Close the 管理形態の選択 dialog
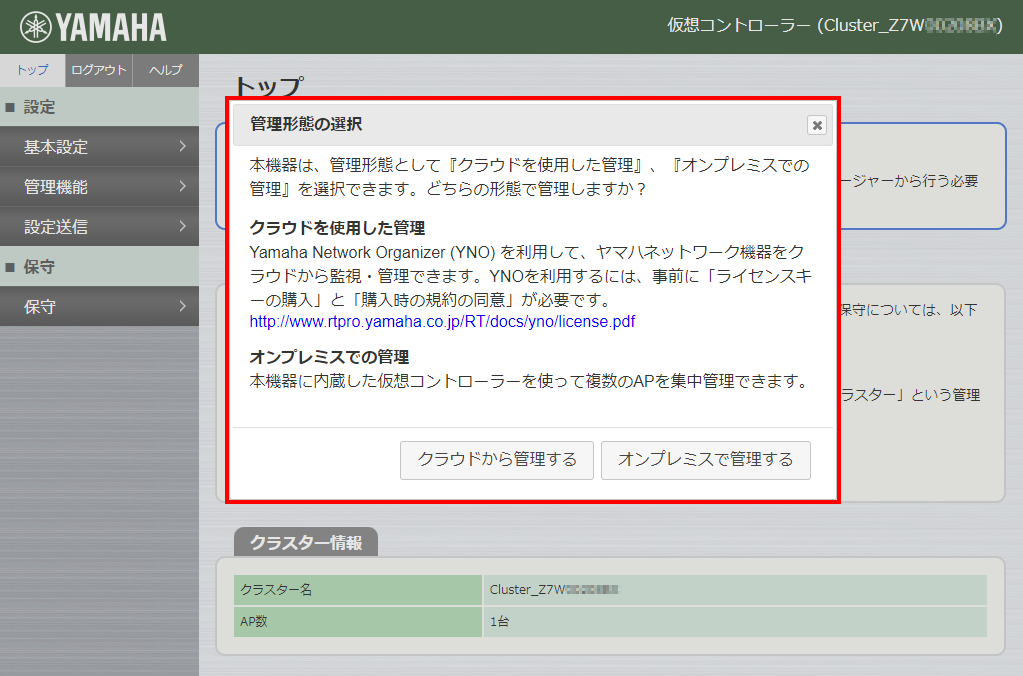Image resolution: width=1023 pixels, height=676 pixels. tap(816, 125)
